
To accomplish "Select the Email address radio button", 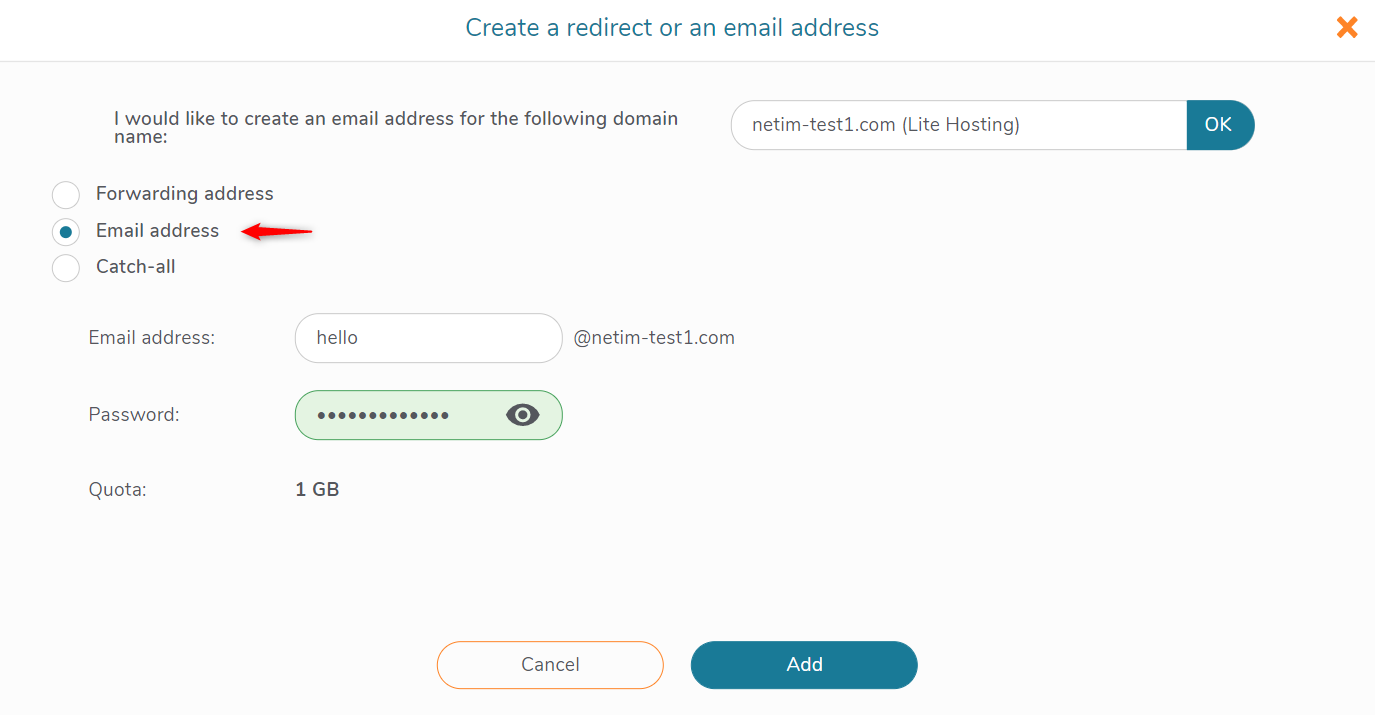I will [x=66, y=232].
